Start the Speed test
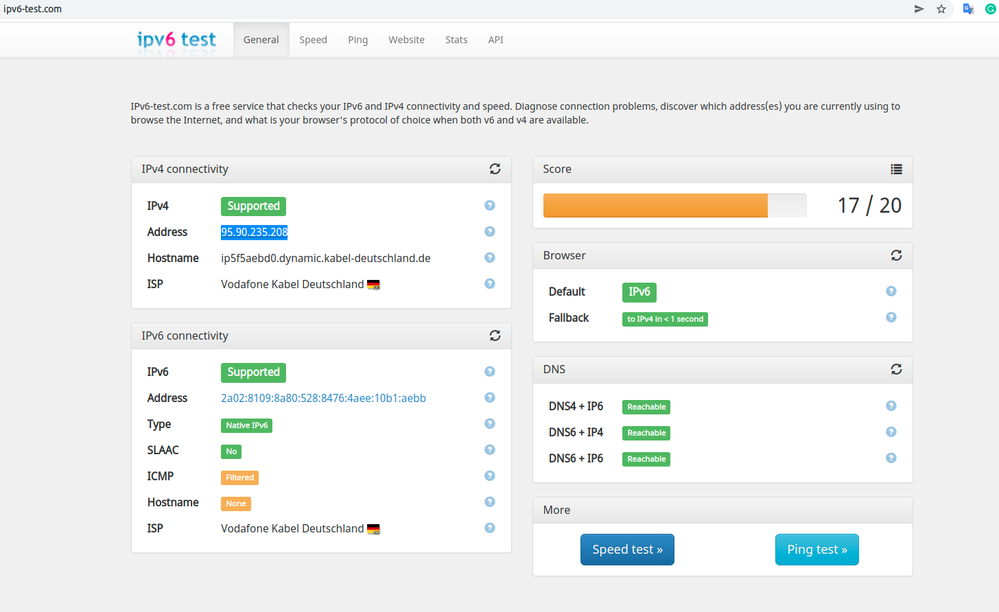The image size is (999, 612). click(627, 550)
